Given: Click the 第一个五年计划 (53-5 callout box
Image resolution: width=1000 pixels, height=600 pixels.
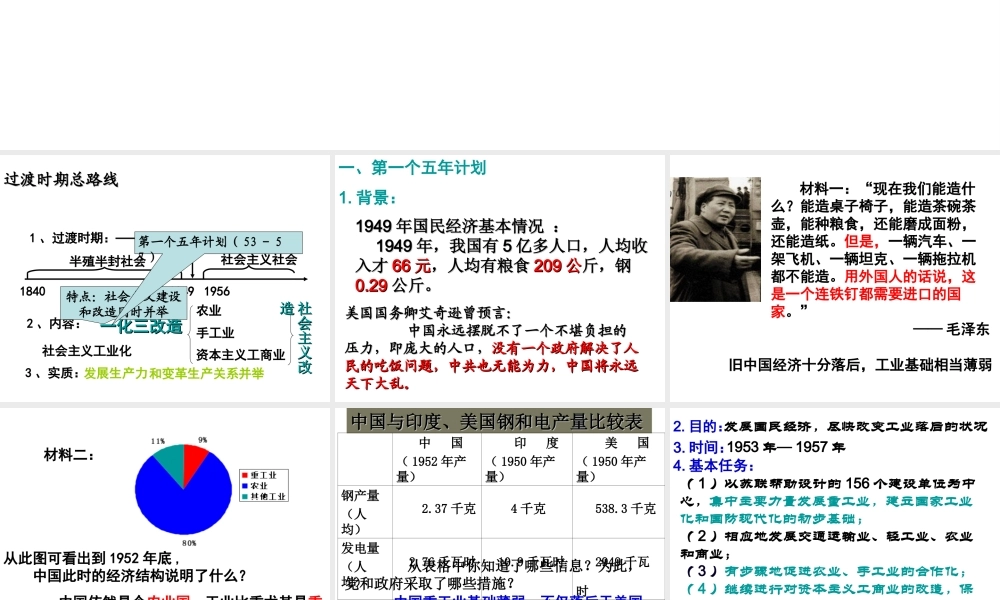Looking at the screenshot, I should coord(218,242).
